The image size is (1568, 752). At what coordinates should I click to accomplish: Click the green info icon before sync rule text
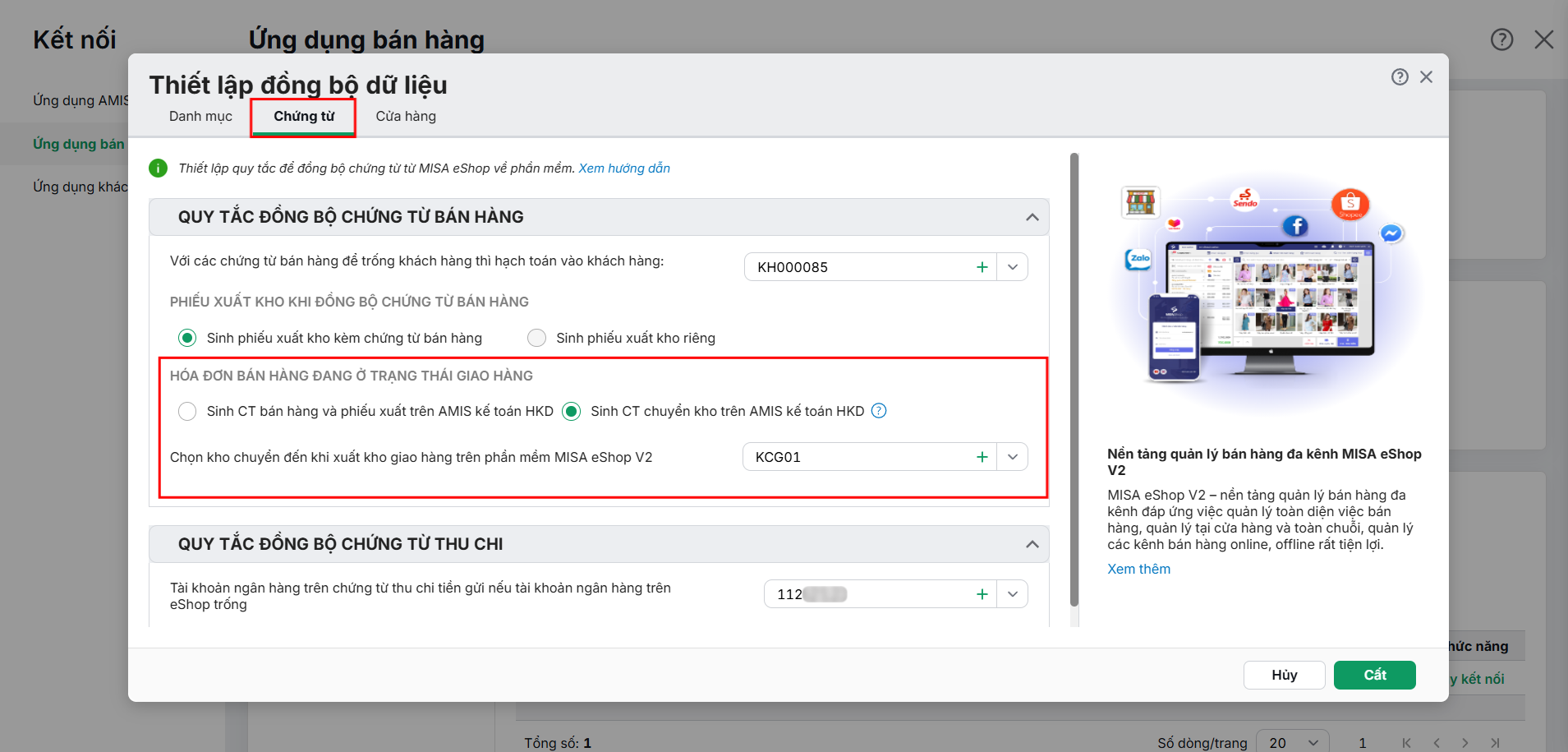tap(158, 168)
